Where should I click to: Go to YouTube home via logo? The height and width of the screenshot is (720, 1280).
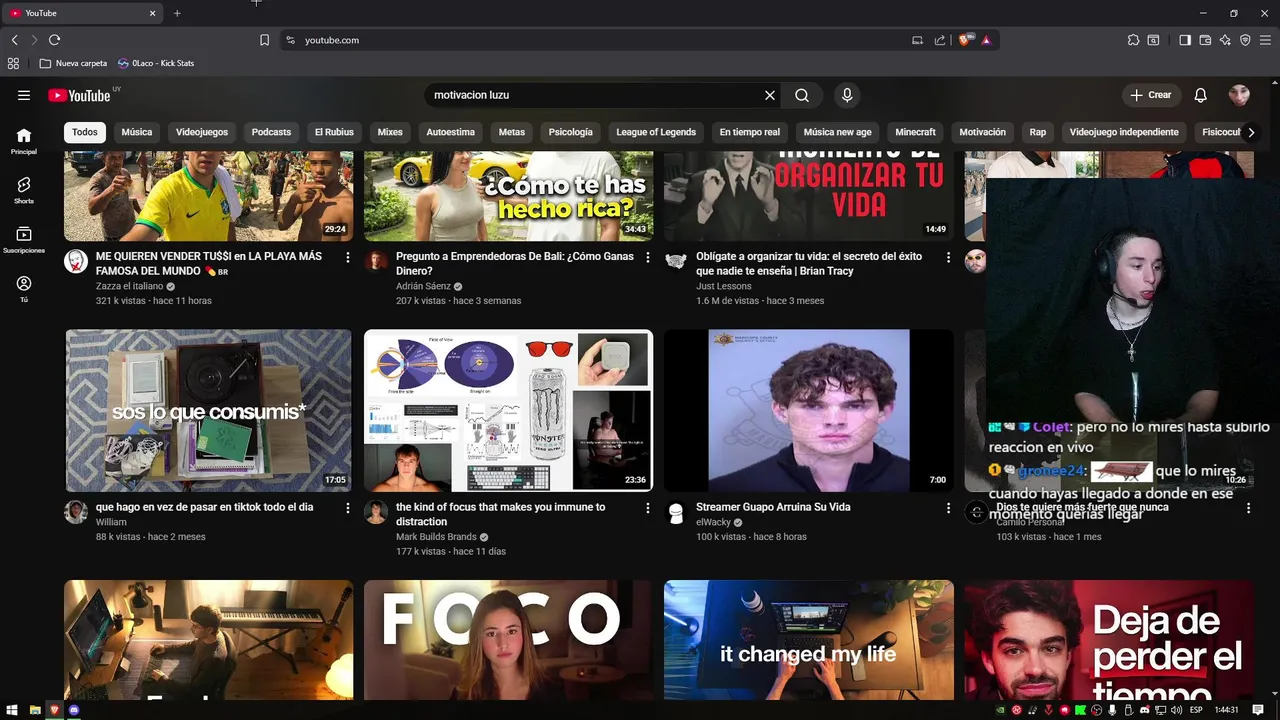click(x=79, y=95)
